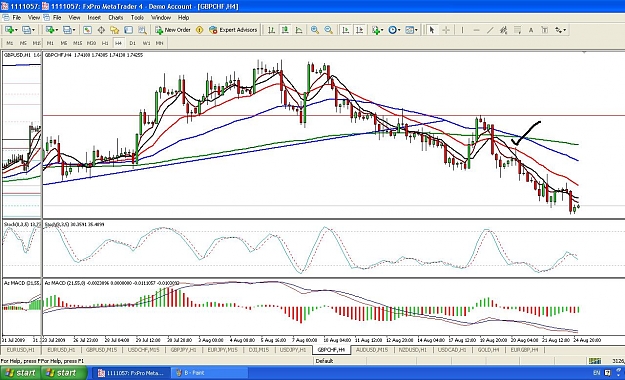
Task: Select the text 'A' tool
Action: (x=531, y=30)
